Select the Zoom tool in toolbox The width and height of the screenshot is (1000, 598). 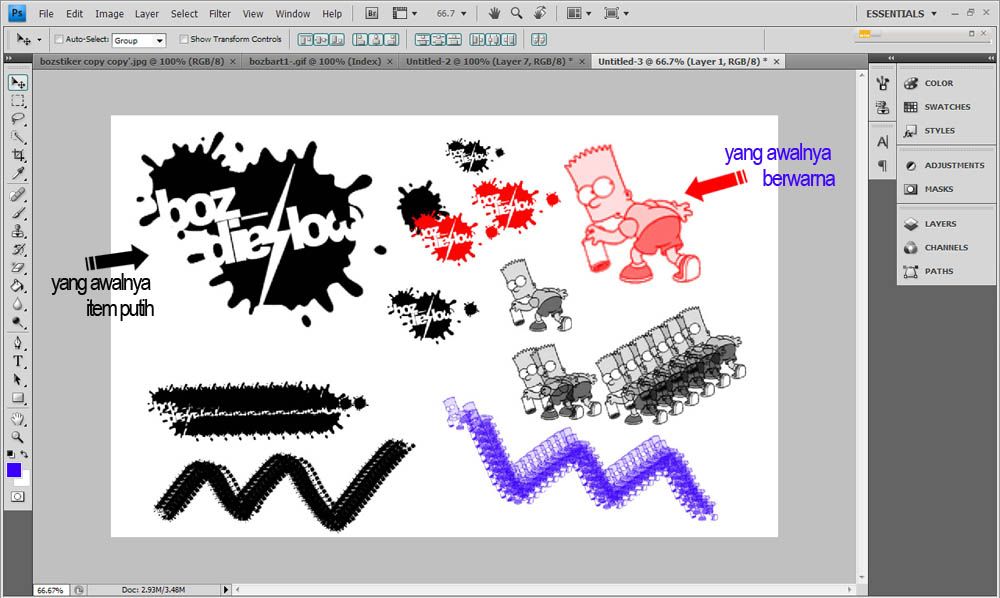[17, 437]
